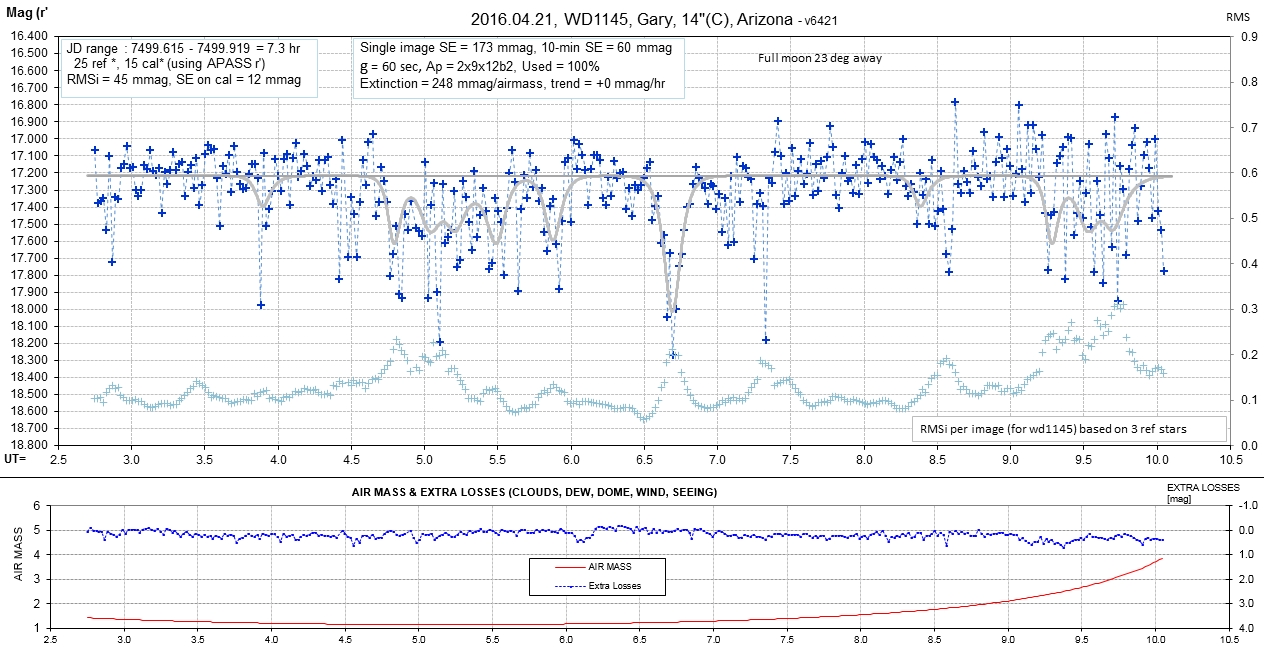Click the 0.9 tick on the RMS axis
1264x651 pixels.
[x=1249, y=36]
